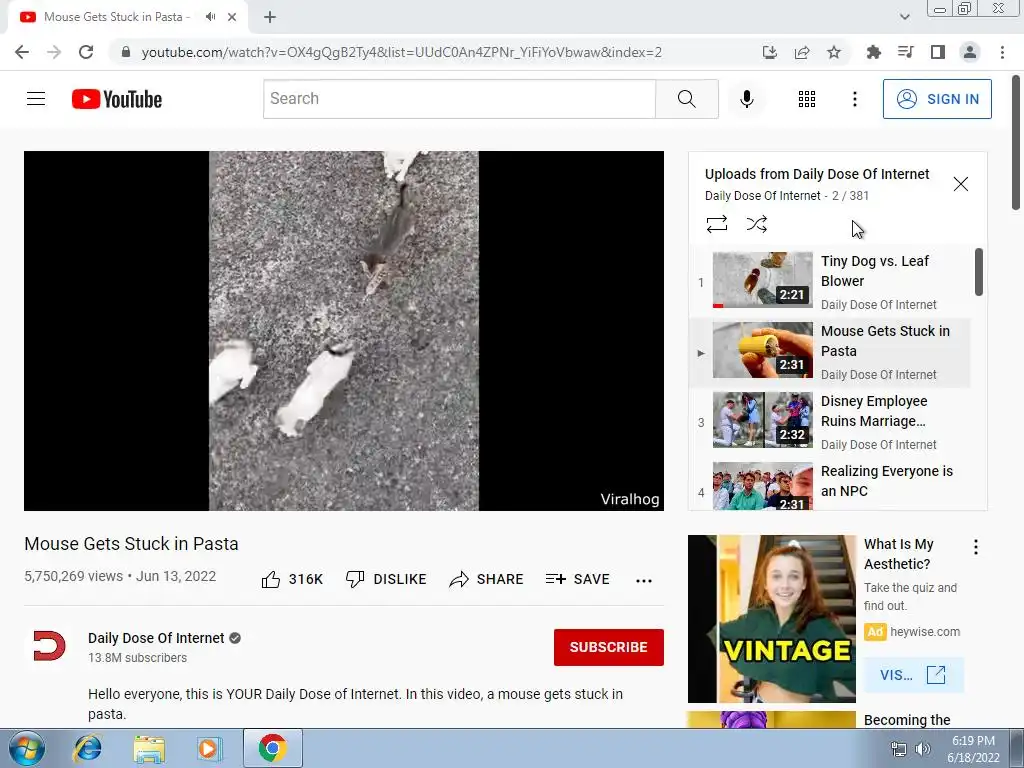Launch Internet Explorer from taskbar
Image resolution: width=1024 pixels, height=768 pixels.
pyautogui.click(x=87, y=748)
